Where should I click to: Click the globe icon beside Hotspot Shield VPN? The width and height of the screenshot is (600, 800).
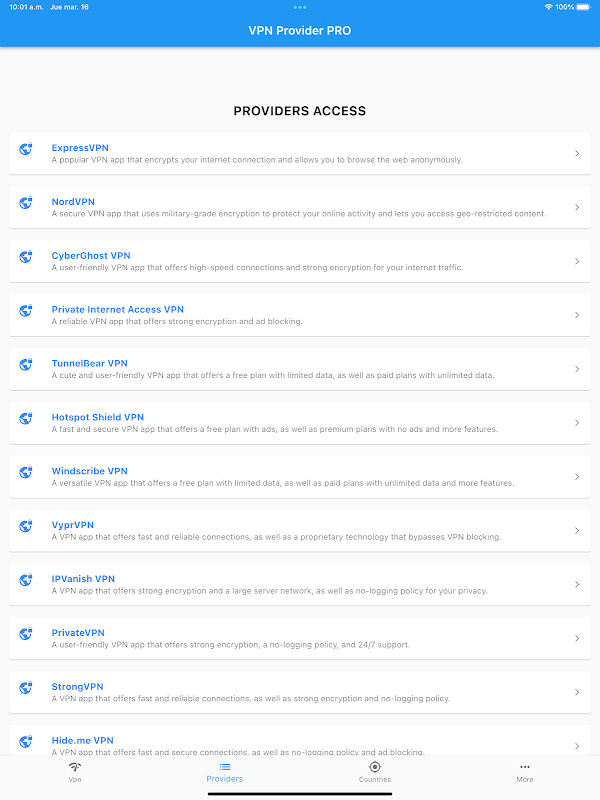pyautogui.click(x=26, y=418)
